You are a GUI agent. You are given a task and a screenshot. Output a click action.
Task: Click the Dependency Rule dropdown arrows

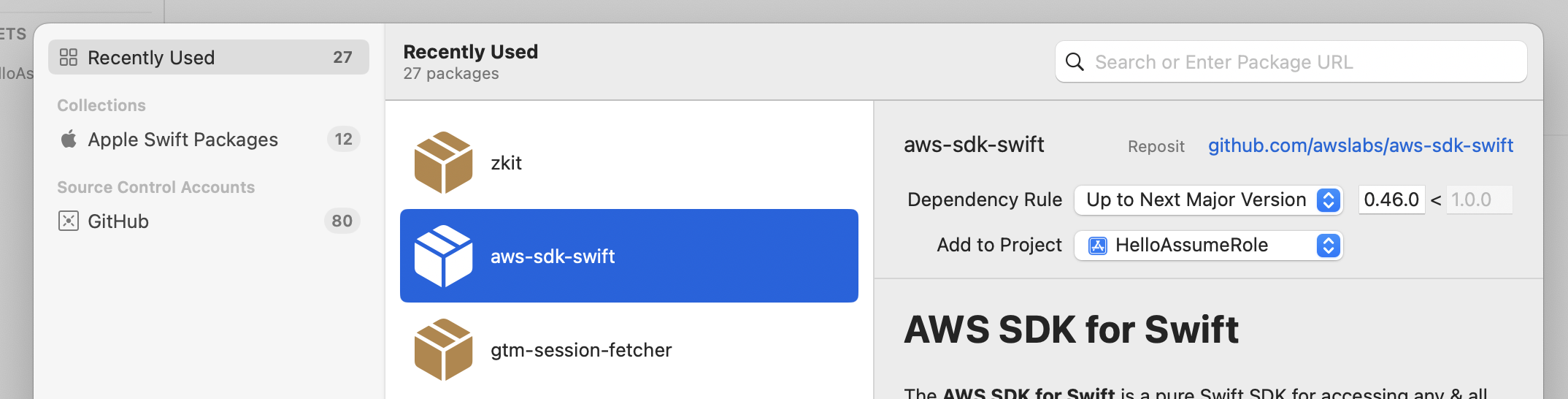coord(1329,199)
